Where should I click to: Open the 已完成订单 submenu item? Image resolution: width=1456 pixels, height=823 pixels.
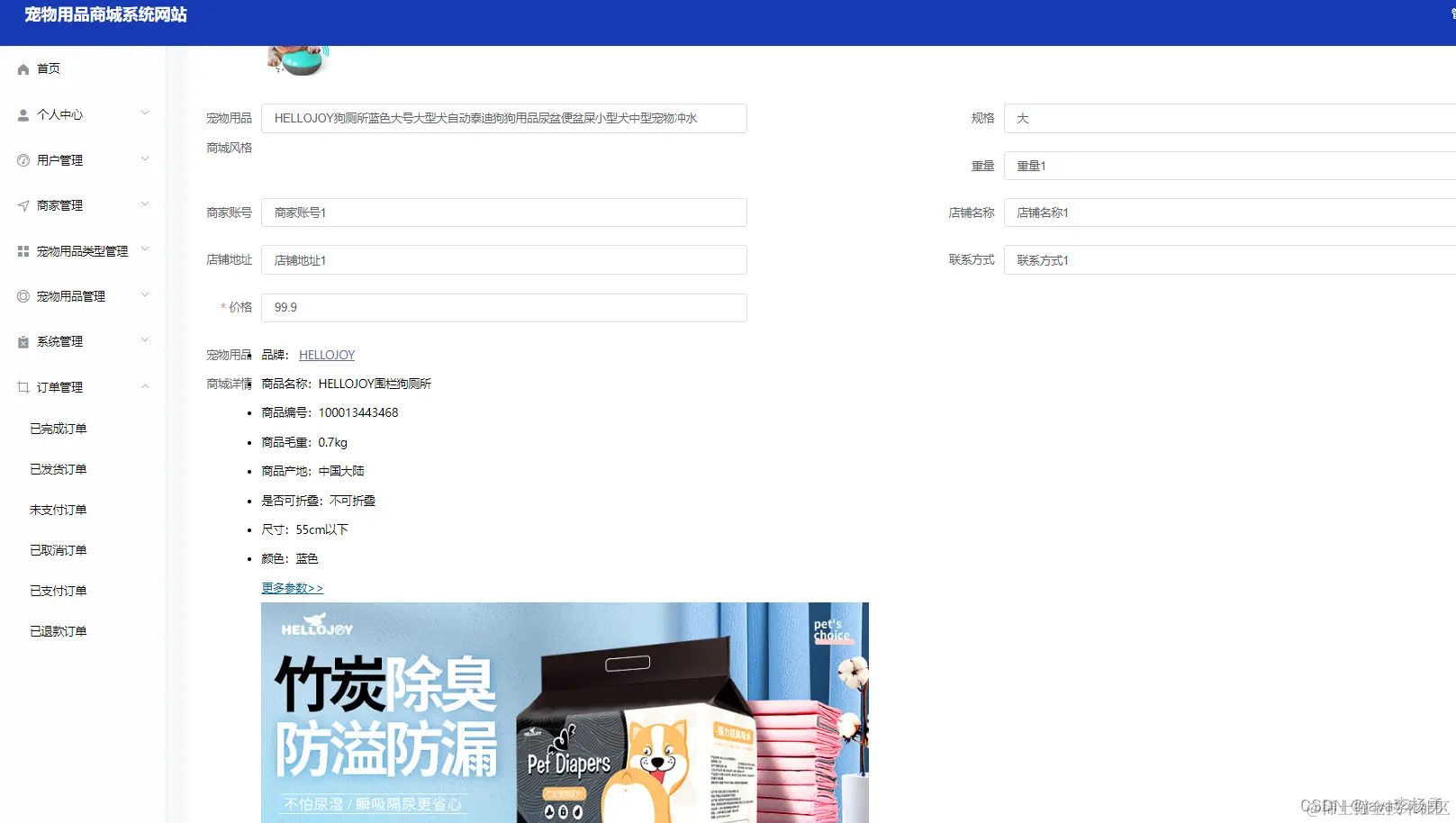59,429
